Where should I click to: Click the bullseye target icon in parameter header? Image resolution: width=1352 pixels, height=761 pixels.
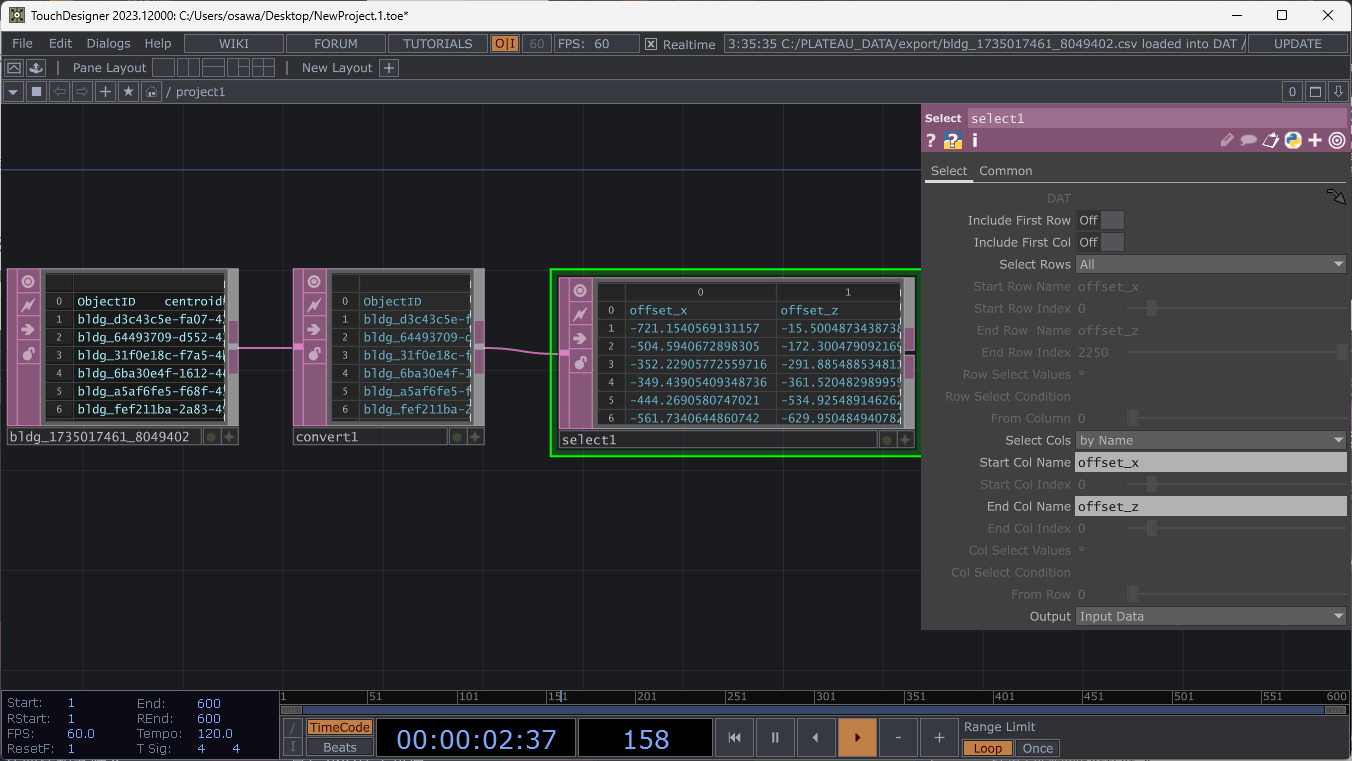(x=1337, y=141)
